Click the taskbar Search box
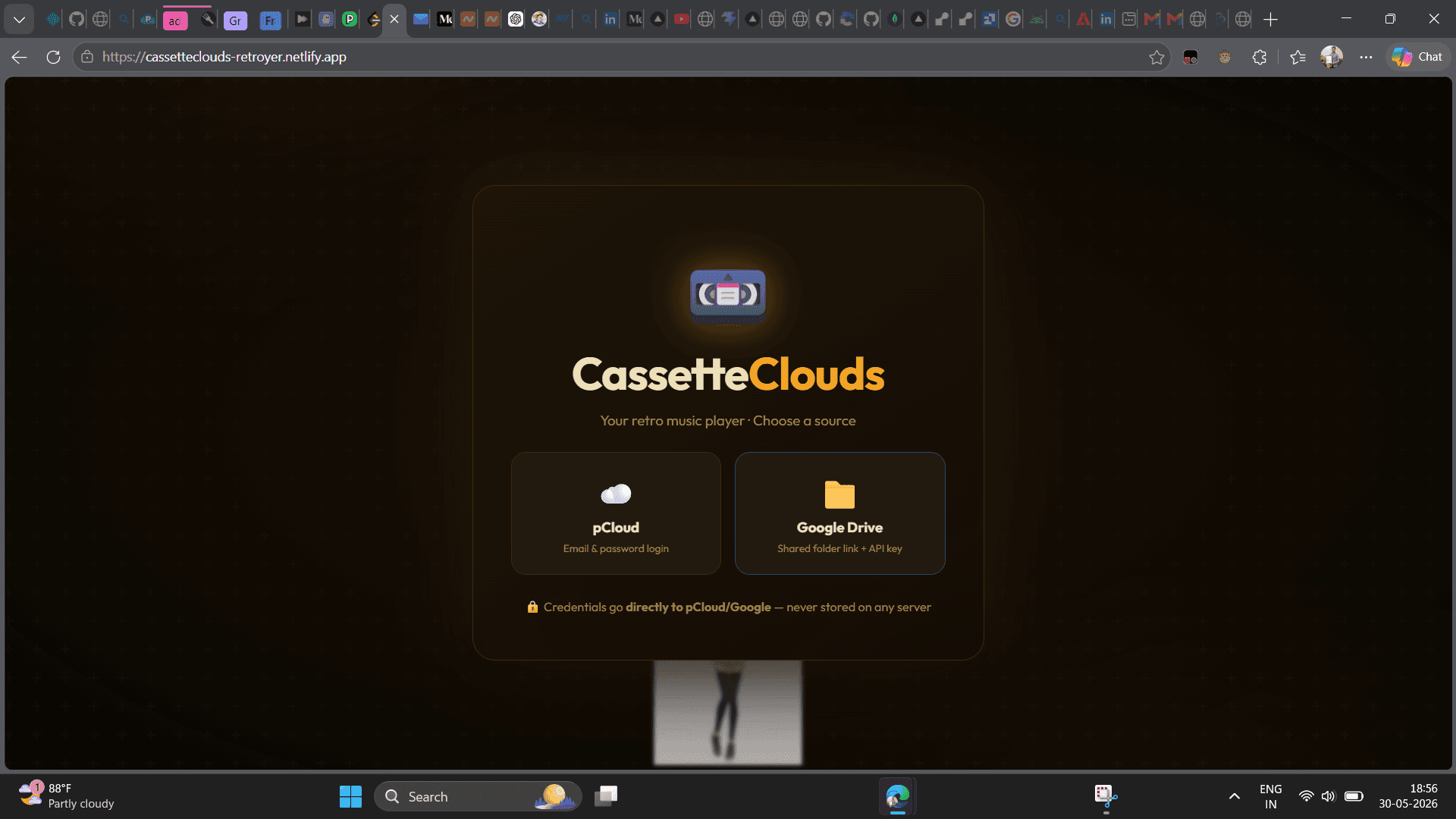 (x=478, y=796)
